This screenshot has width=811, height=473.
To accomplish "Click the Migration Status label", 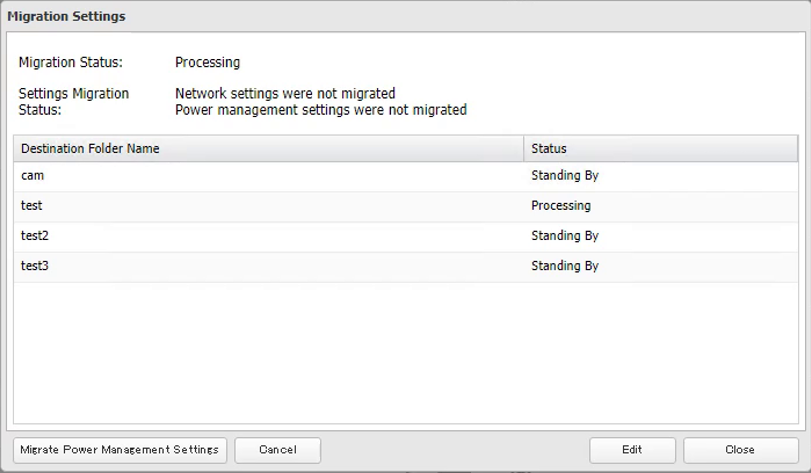I will [71, 62].
